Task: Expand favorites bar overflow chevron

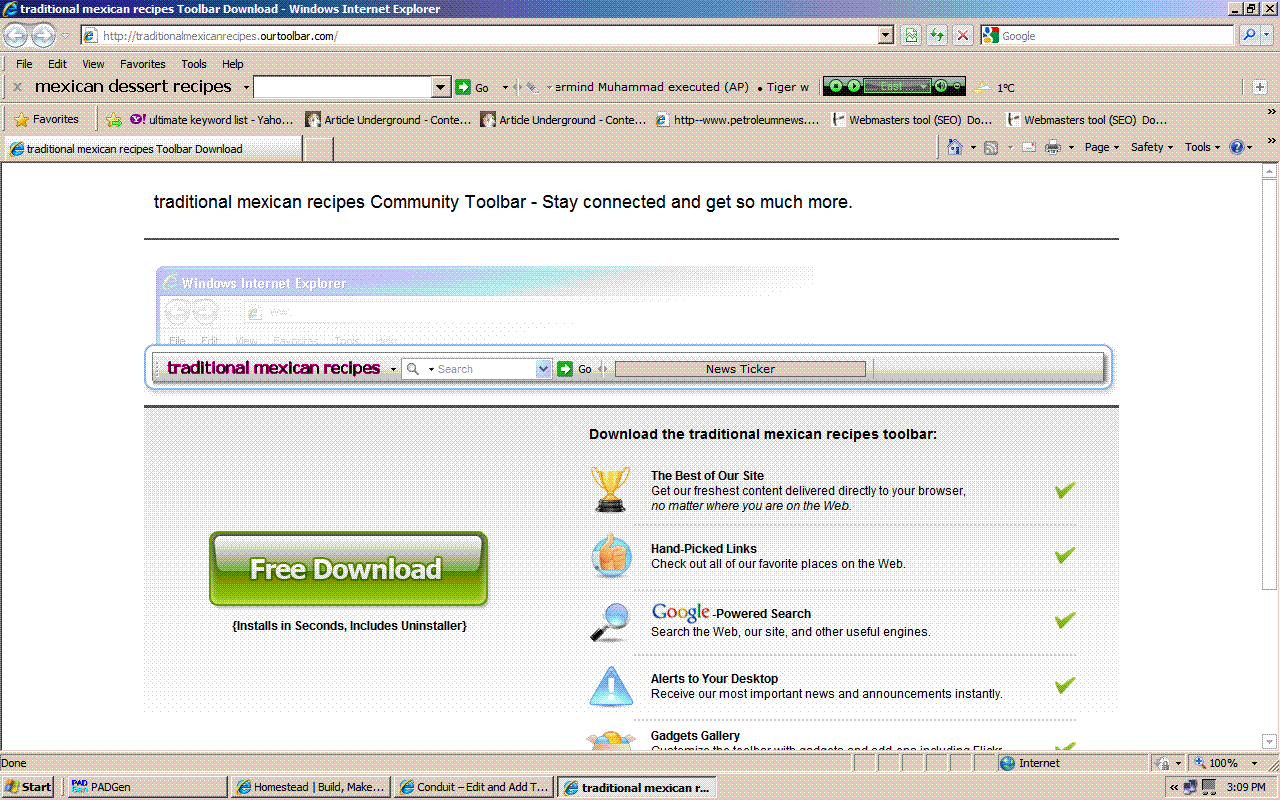Action: (x=1271, y=112)
